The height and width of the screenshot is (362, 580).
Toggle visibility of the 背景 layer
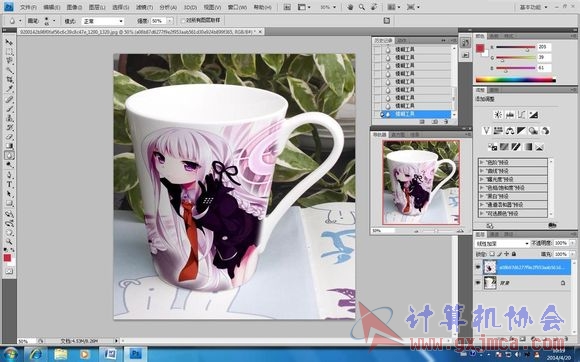point(478,283)
